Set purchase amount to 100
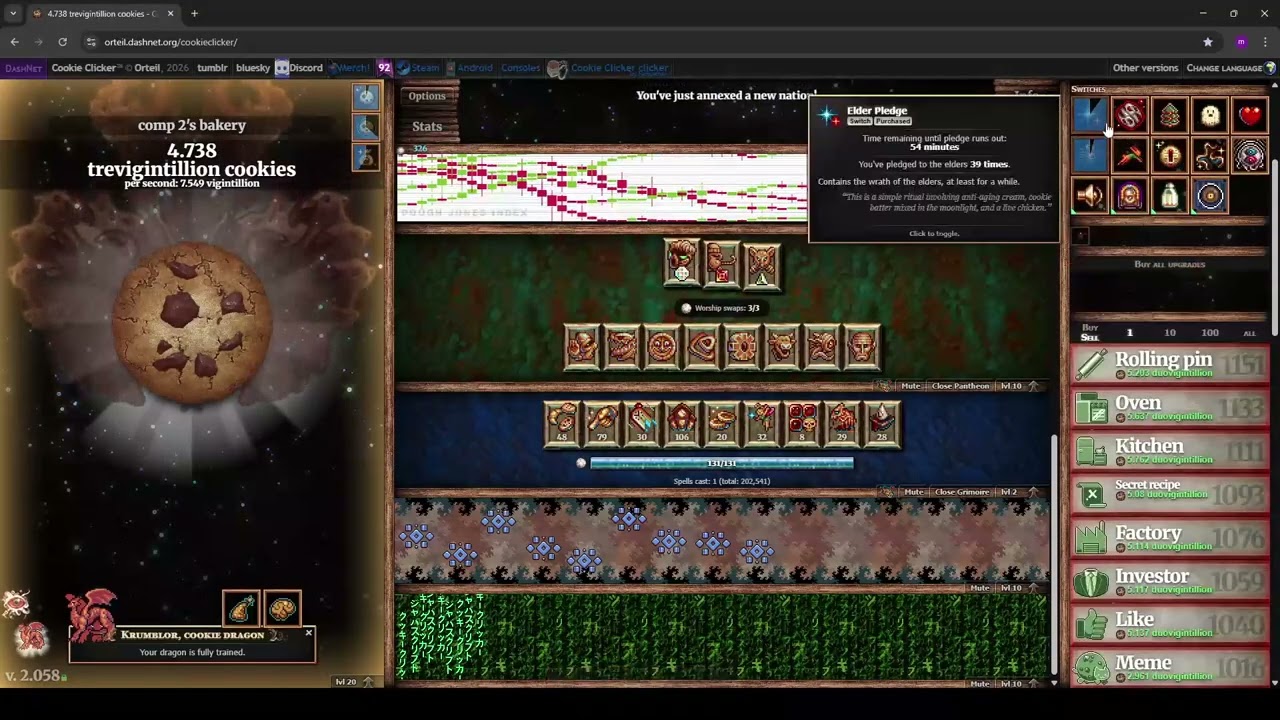 click(1210, 333)
